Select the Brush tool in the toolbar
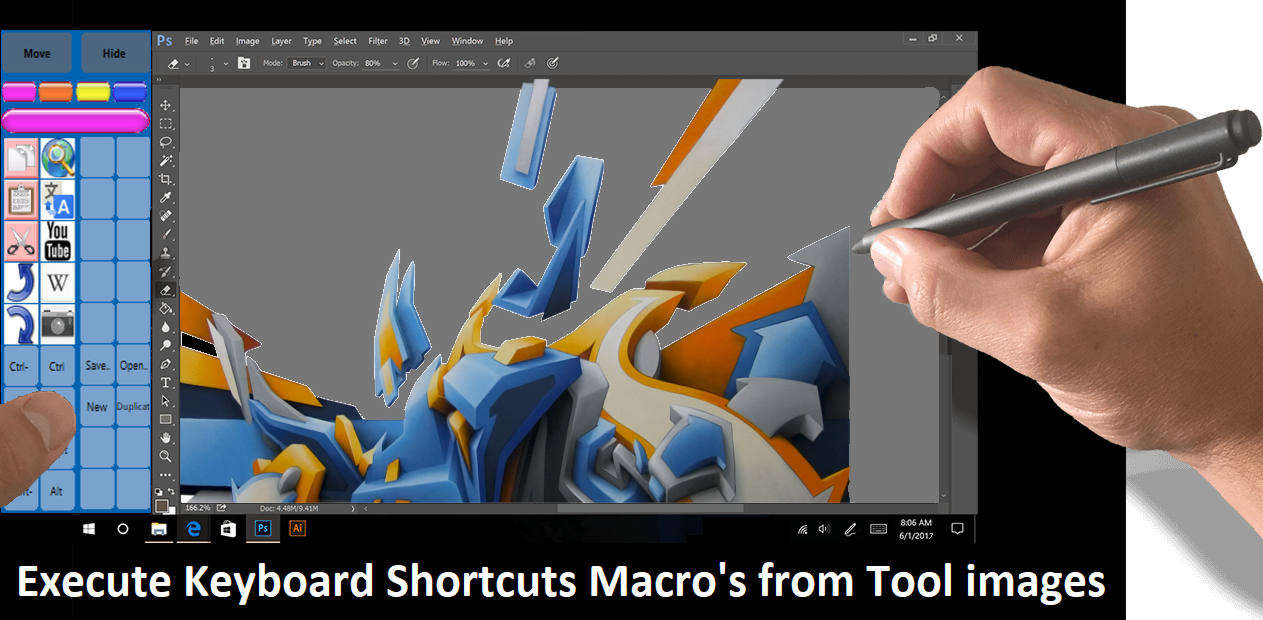 [x=166, y=234]
